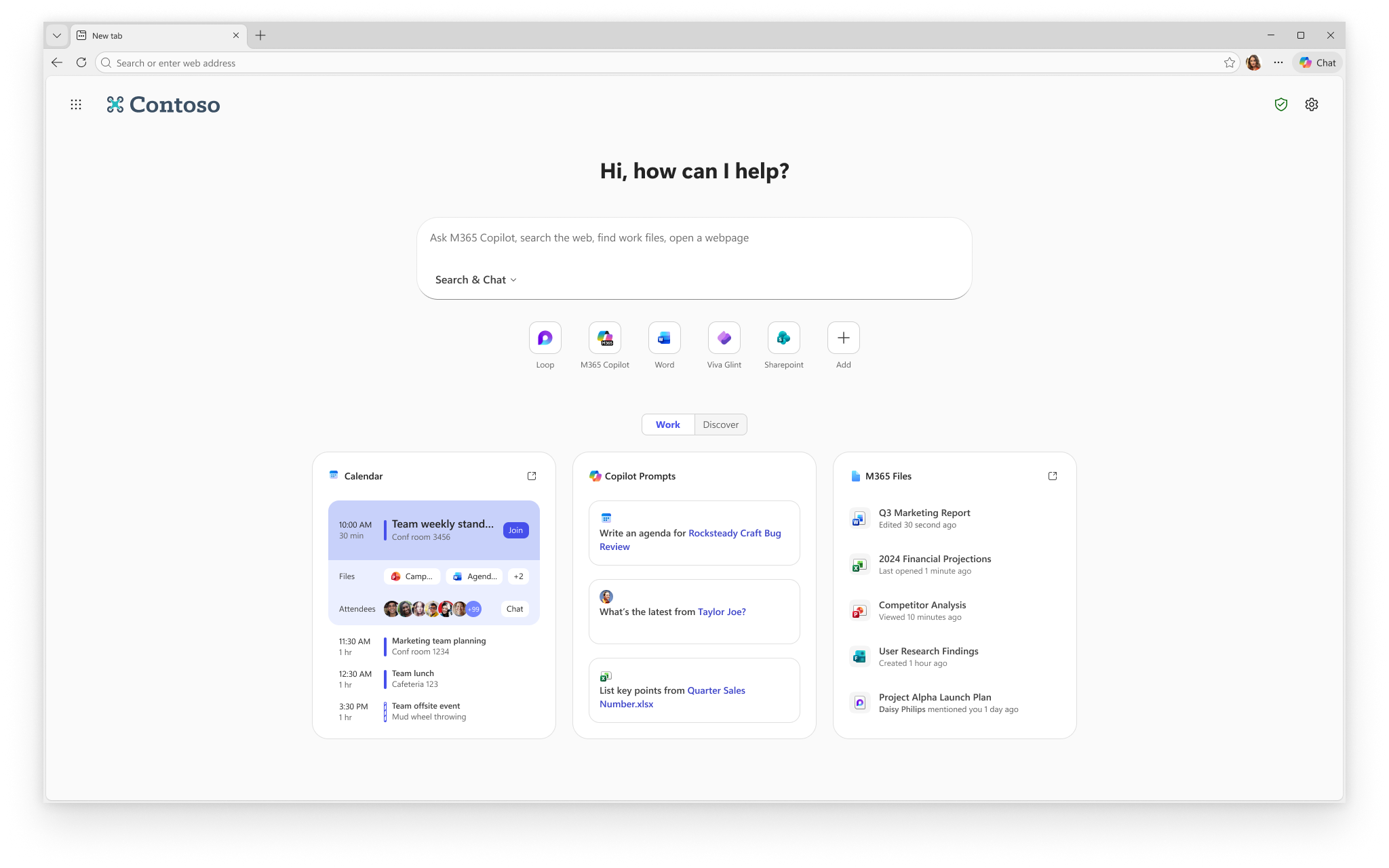Click the M365 Files card title
The height and width of the screenshot is (868, 1389).
[x=888, y=476]
